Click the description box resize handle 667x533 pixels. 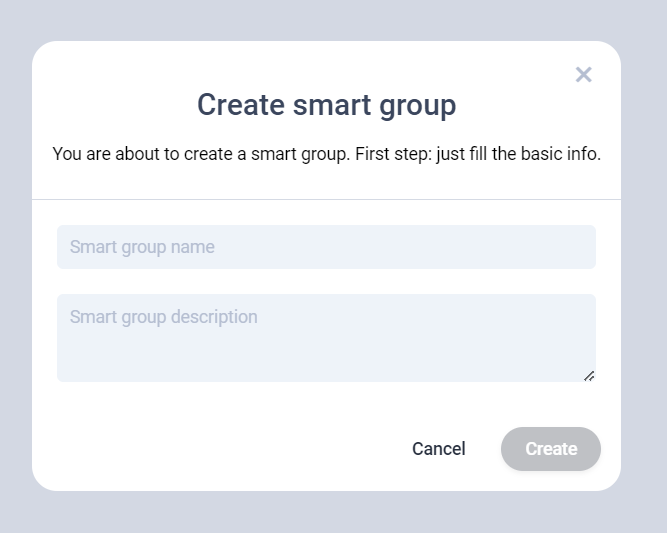pos(589,376)
